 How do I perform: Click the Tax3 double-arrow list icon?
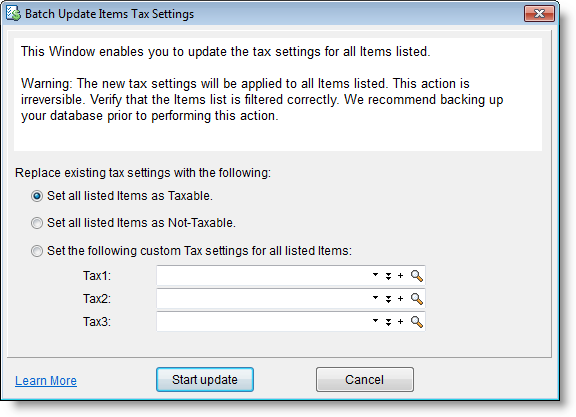click(x=388, y=323)
